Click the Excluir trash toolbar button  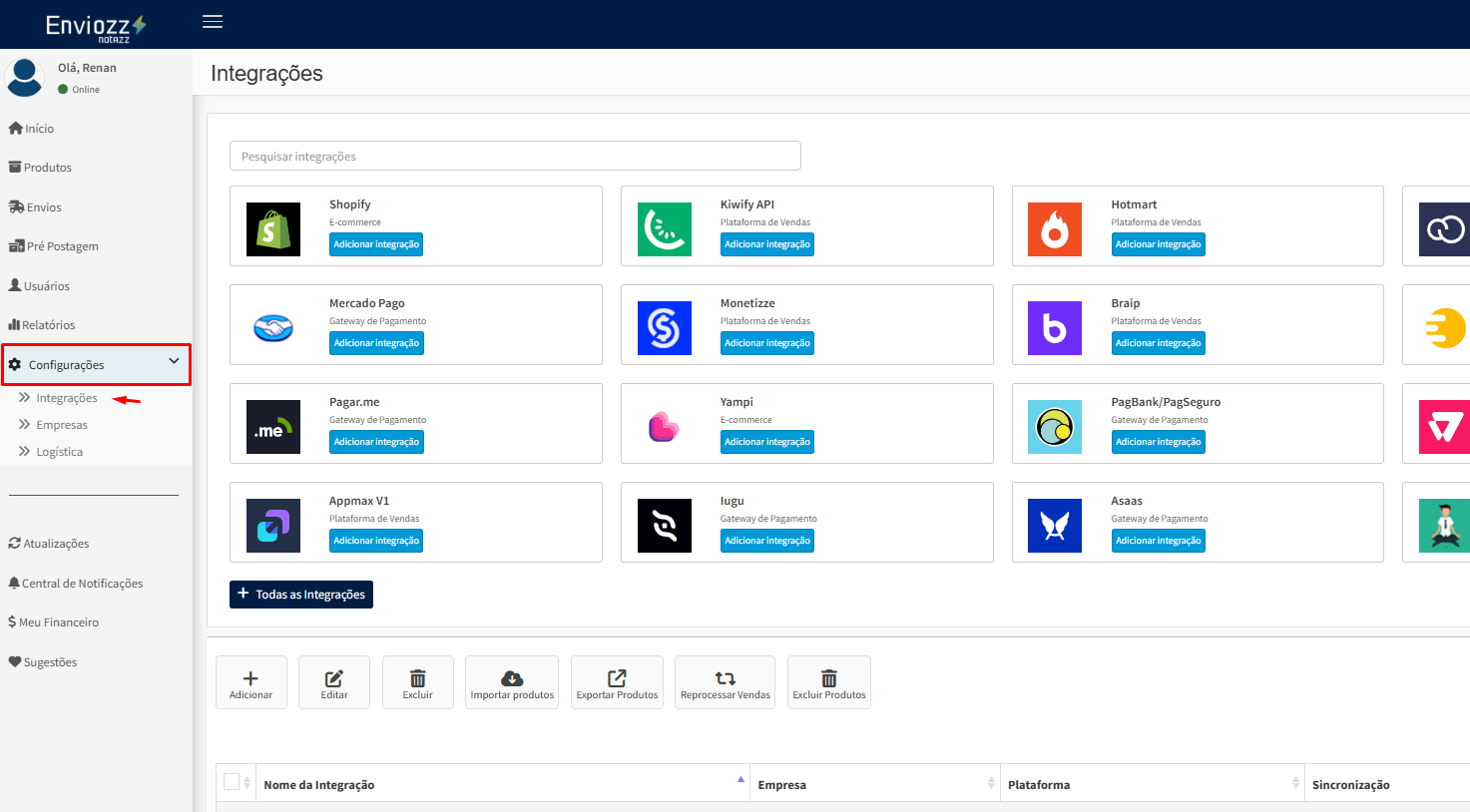418,682
